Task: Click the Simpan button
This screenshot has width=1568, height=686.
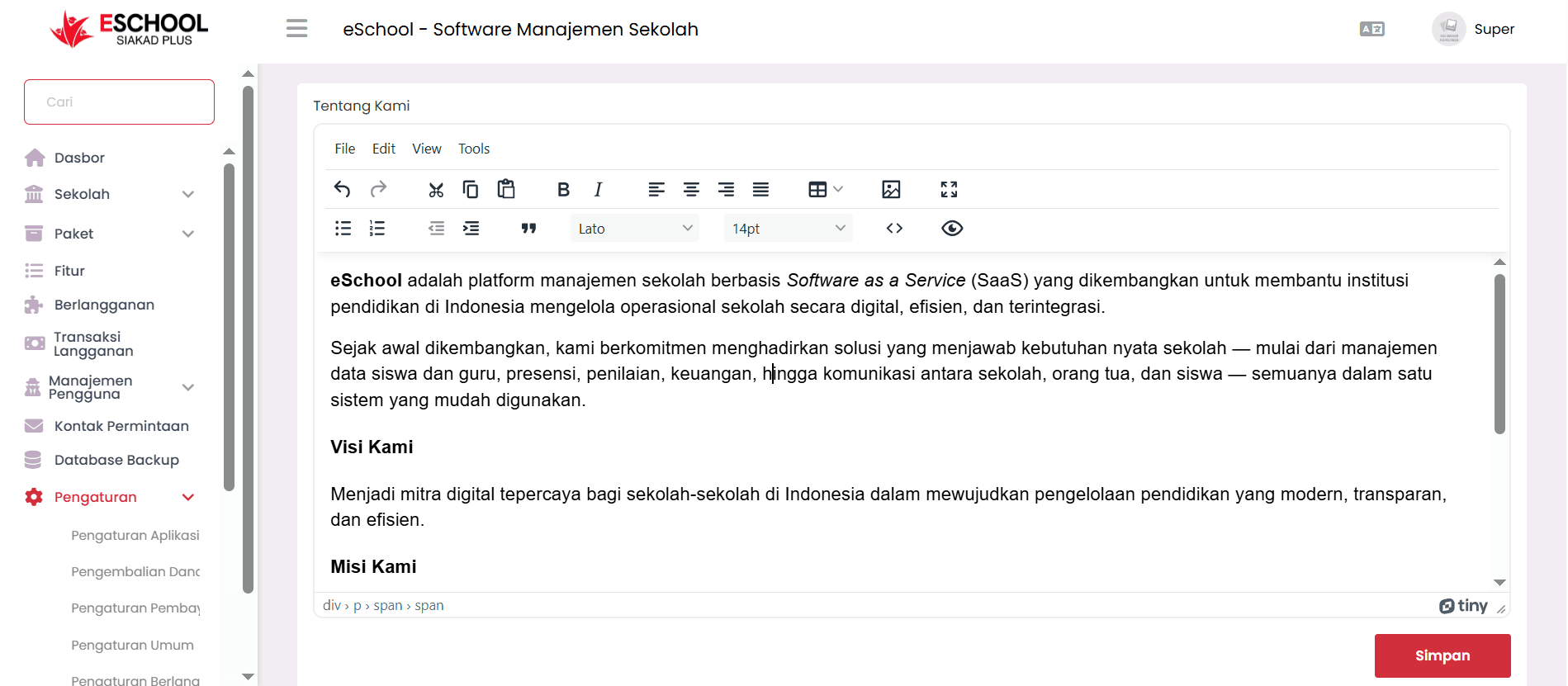Action: 1442,655
